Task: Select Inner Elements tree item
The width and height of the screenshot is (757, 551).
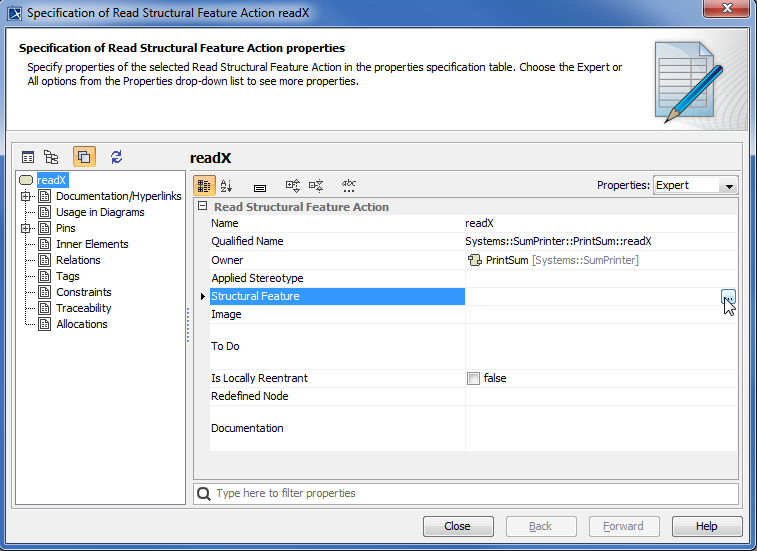Action: point(92,244)
